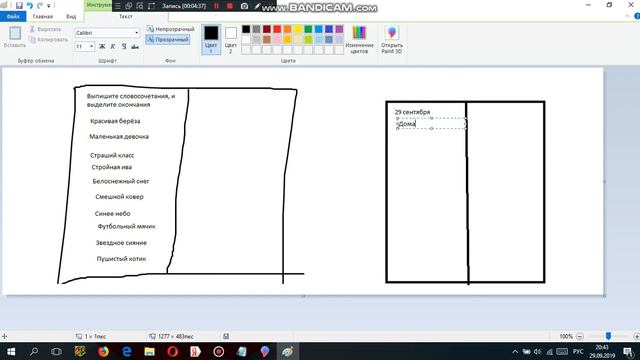Open Yandex browser from the taskbar
The height and width of the screenshot is (360, 640).
196,351
